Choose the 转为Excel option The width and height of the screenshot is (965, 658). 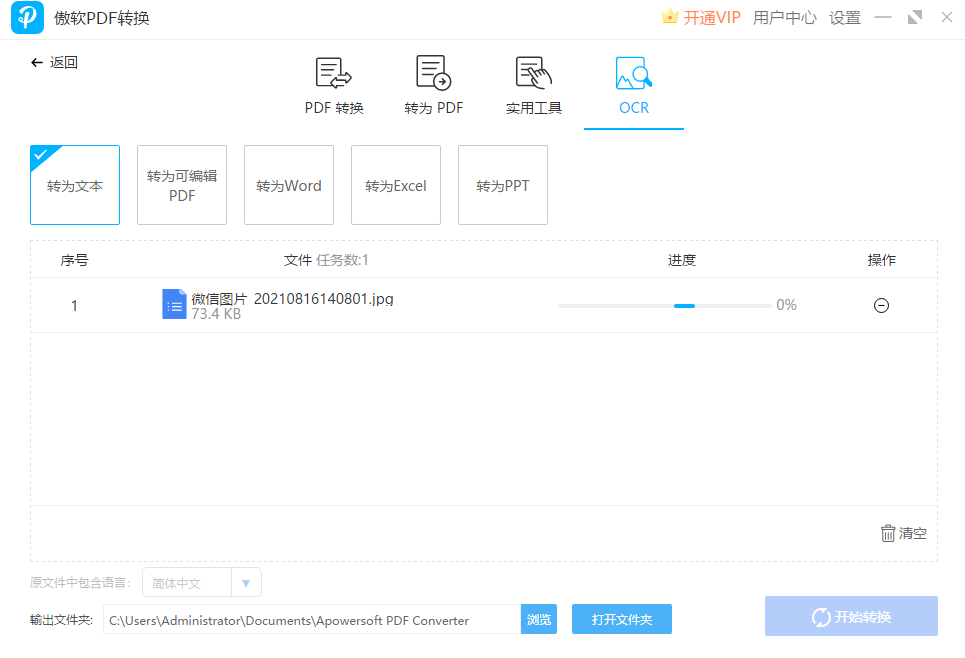pyautogui.click(x=396, y=185)
